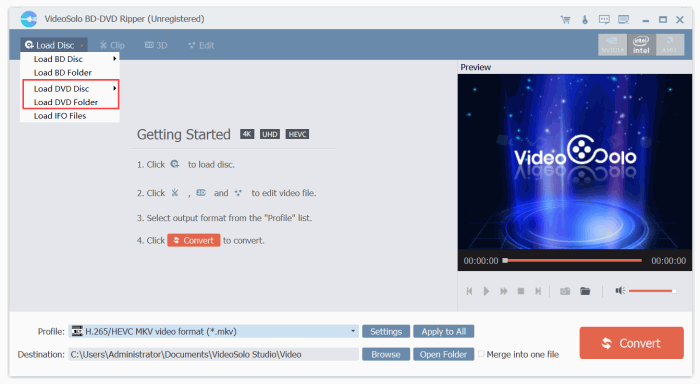The height and width of the screenshot is (384, 700).
Task: Click the register key icon in title bar
Action: click(585, 20)
